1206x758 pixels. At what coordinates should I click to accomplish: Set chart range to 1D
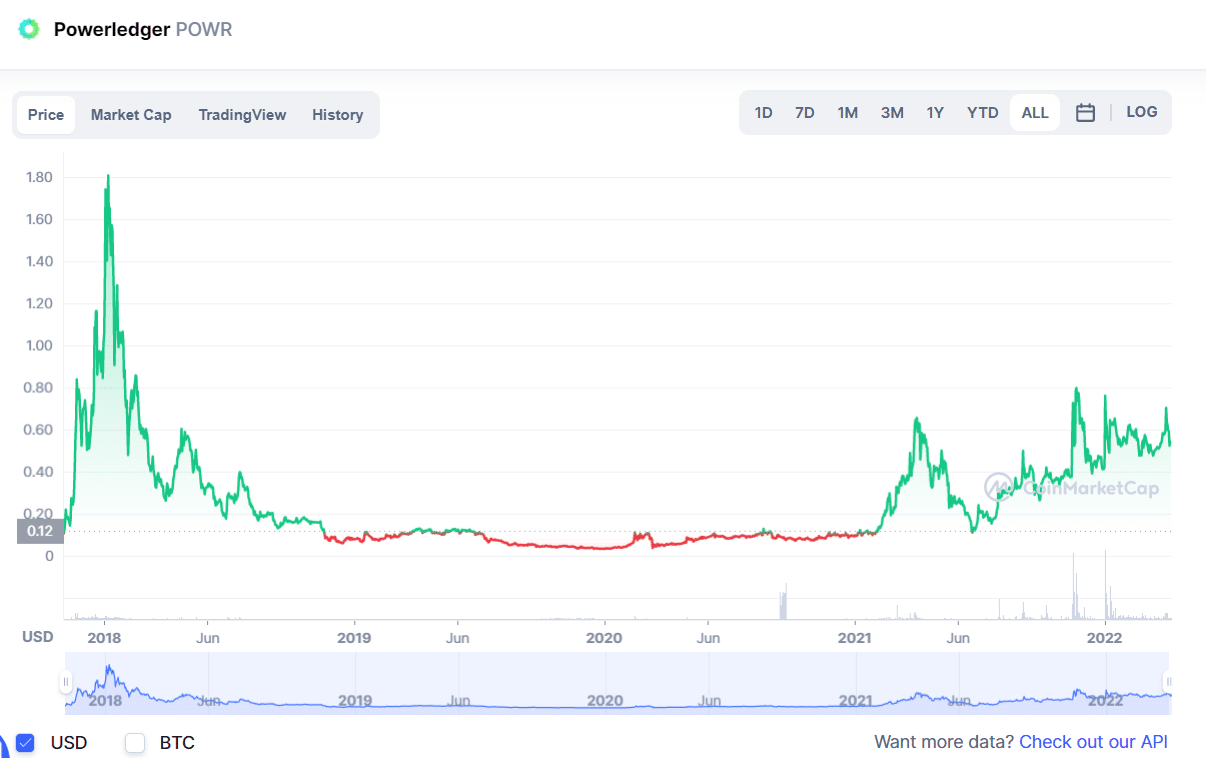tap(763, 113)
